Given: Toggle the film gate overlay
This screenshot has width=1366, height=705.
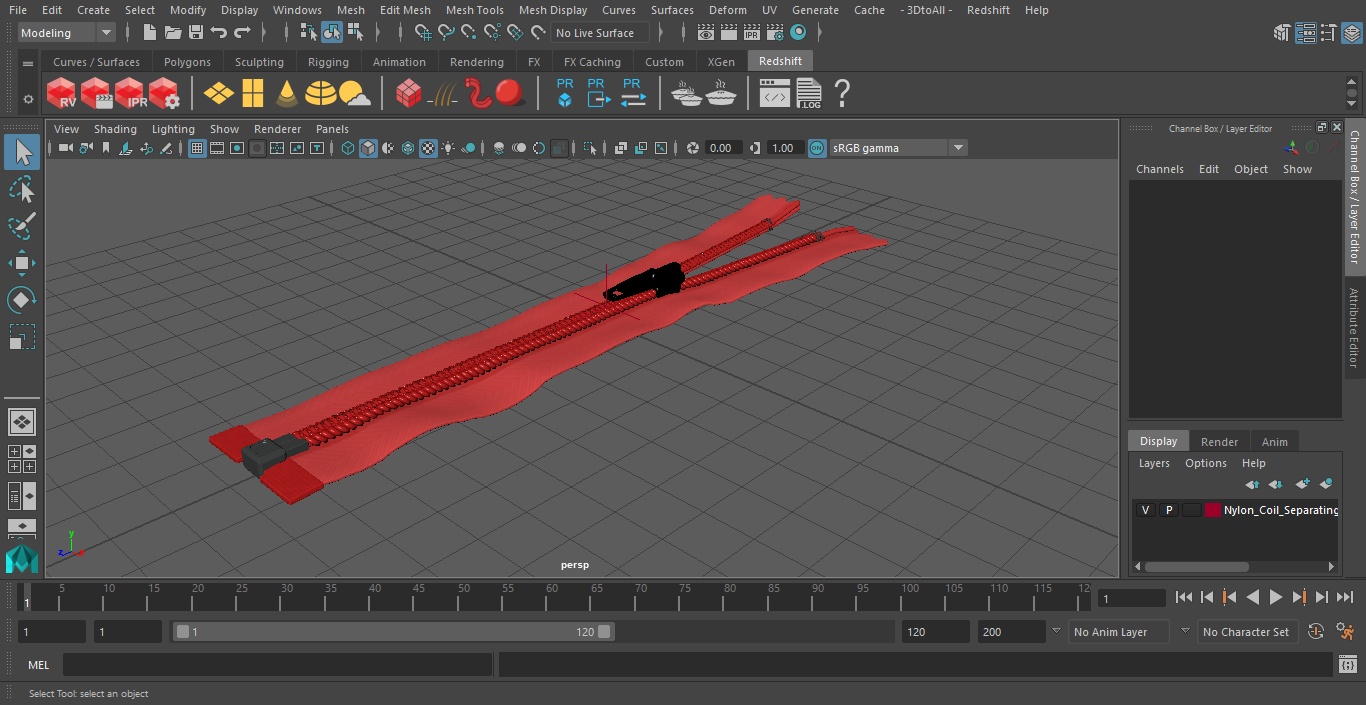Looking at the screenshot, I should click(x=217, y=148).
